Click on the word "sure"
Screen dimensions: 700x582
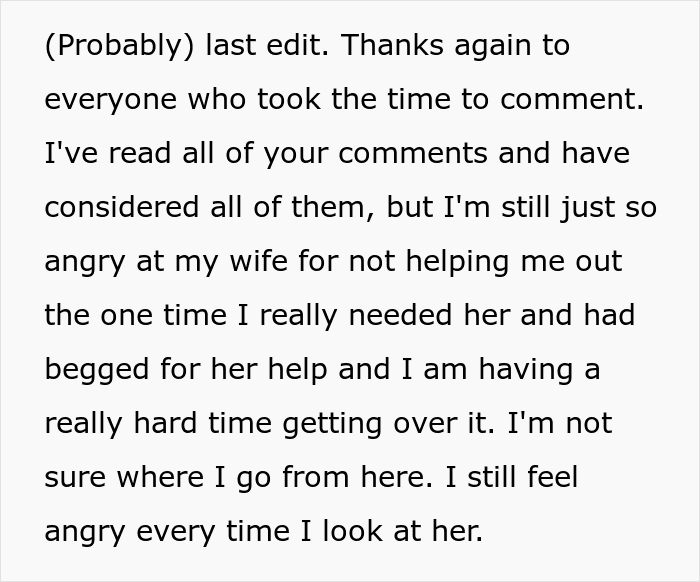73,476
